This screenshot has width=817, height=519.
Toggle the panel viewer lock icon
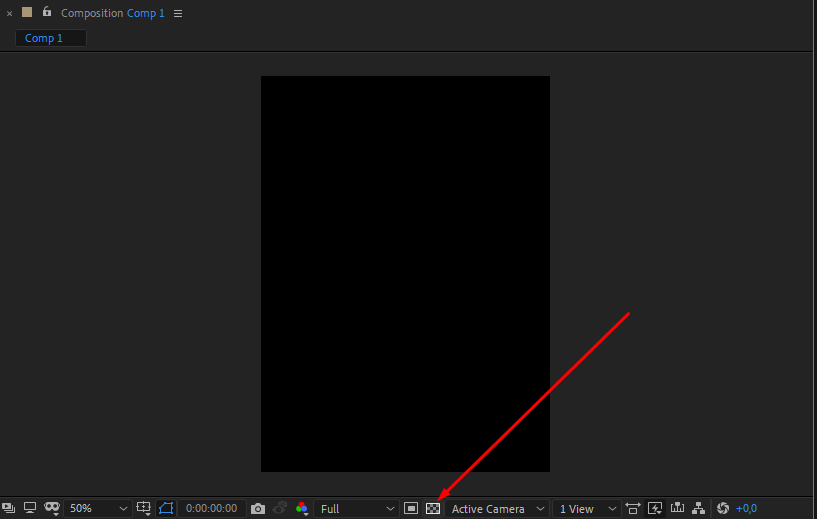click(47, 11)
